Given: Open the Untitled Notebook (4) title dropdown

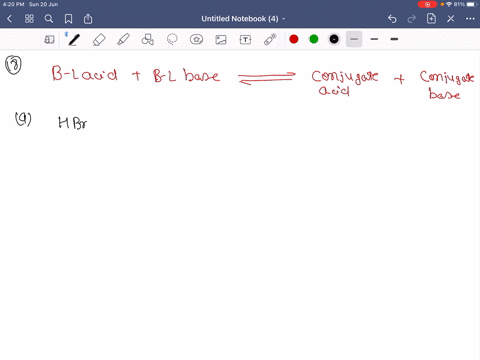Looking at the screenshot, I should pos(243,19).
